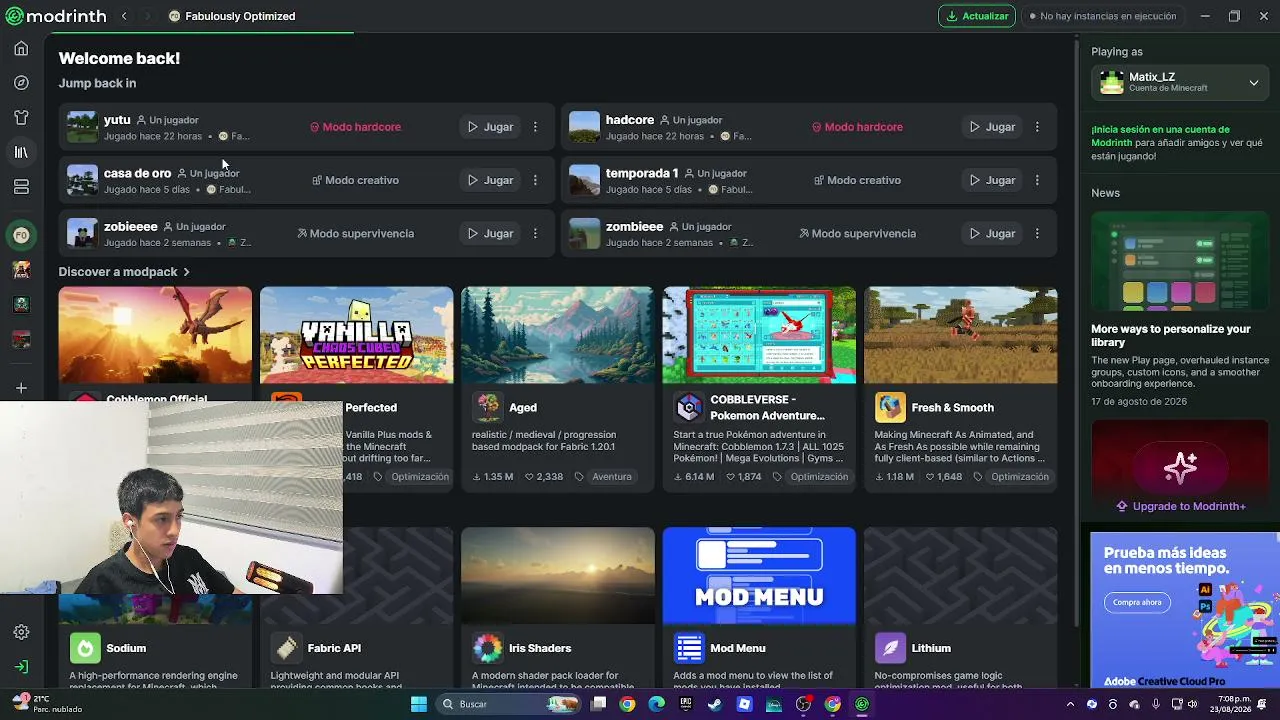This screenshot has height=720, width=1280.
Task: Open the Cobblemon Official modpack image
Action: 155,335
